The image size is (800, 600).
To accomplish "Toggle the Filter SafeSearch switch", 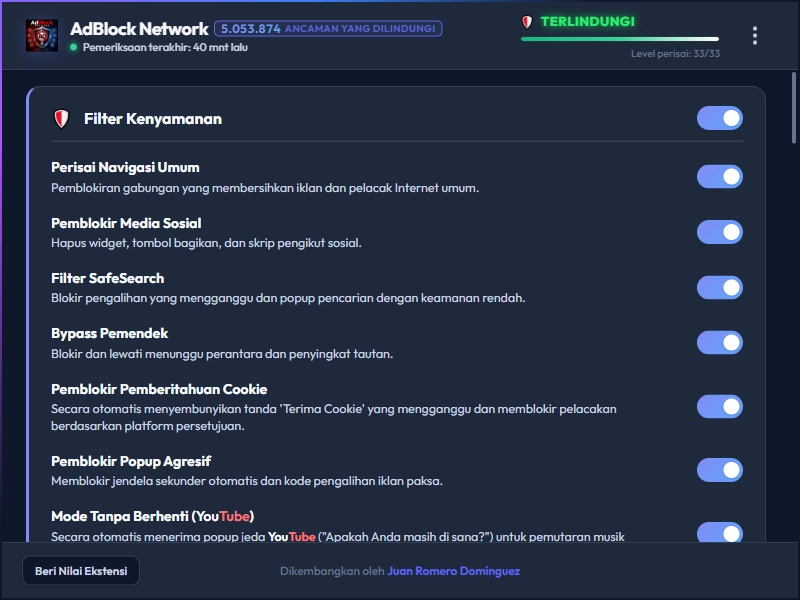I will click(719, 288).
